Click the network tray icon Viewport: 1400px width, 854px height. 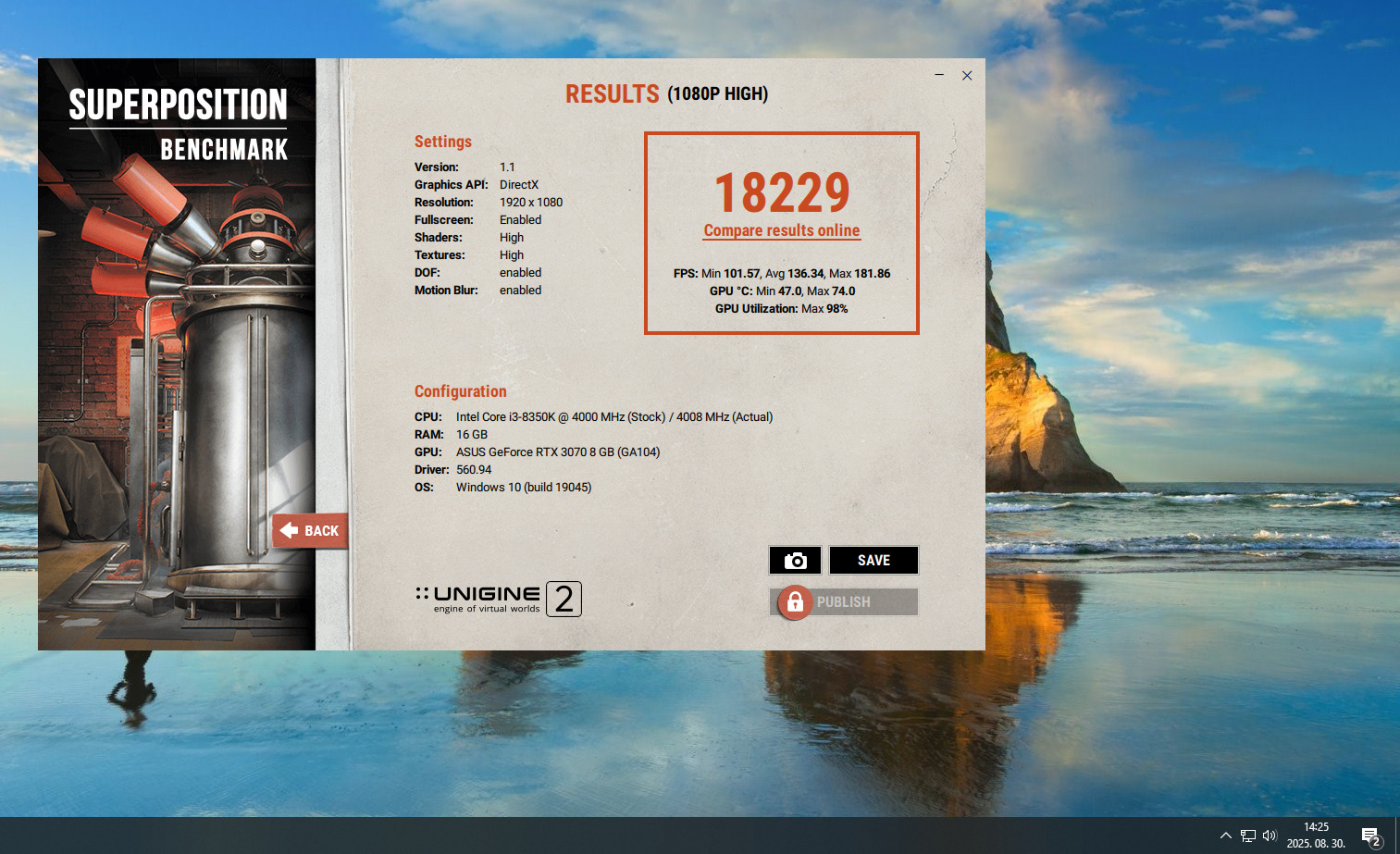point(1248,835)
